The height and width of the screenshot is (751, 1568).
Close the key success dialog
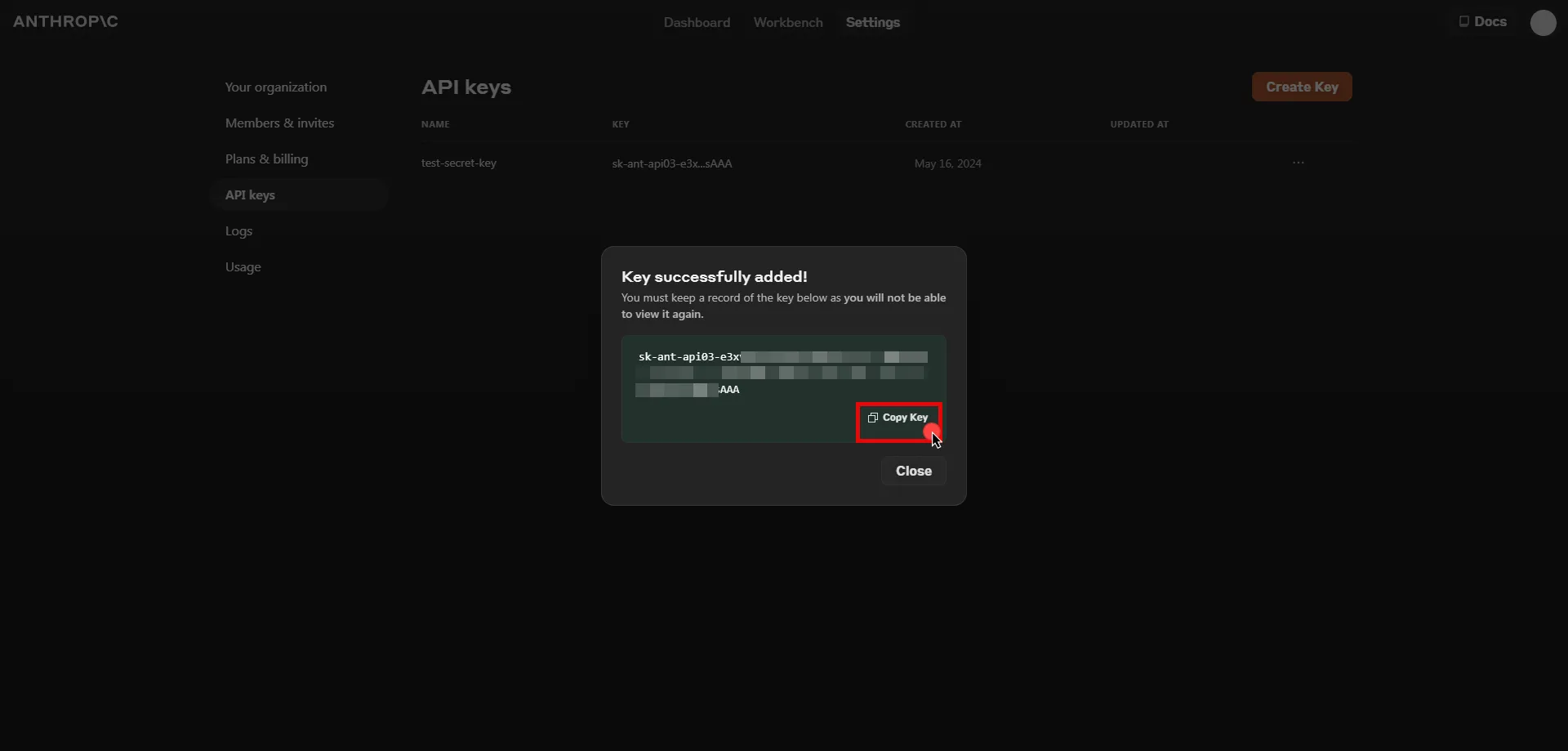coord(913,471)
